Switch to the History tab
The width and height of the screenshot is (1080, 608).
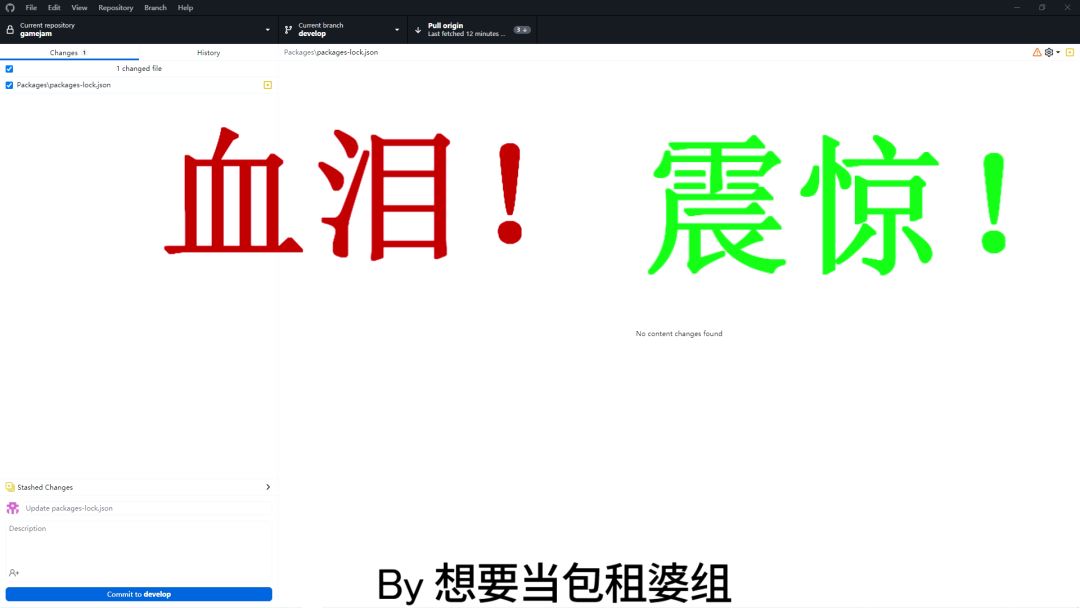point(208,53)
